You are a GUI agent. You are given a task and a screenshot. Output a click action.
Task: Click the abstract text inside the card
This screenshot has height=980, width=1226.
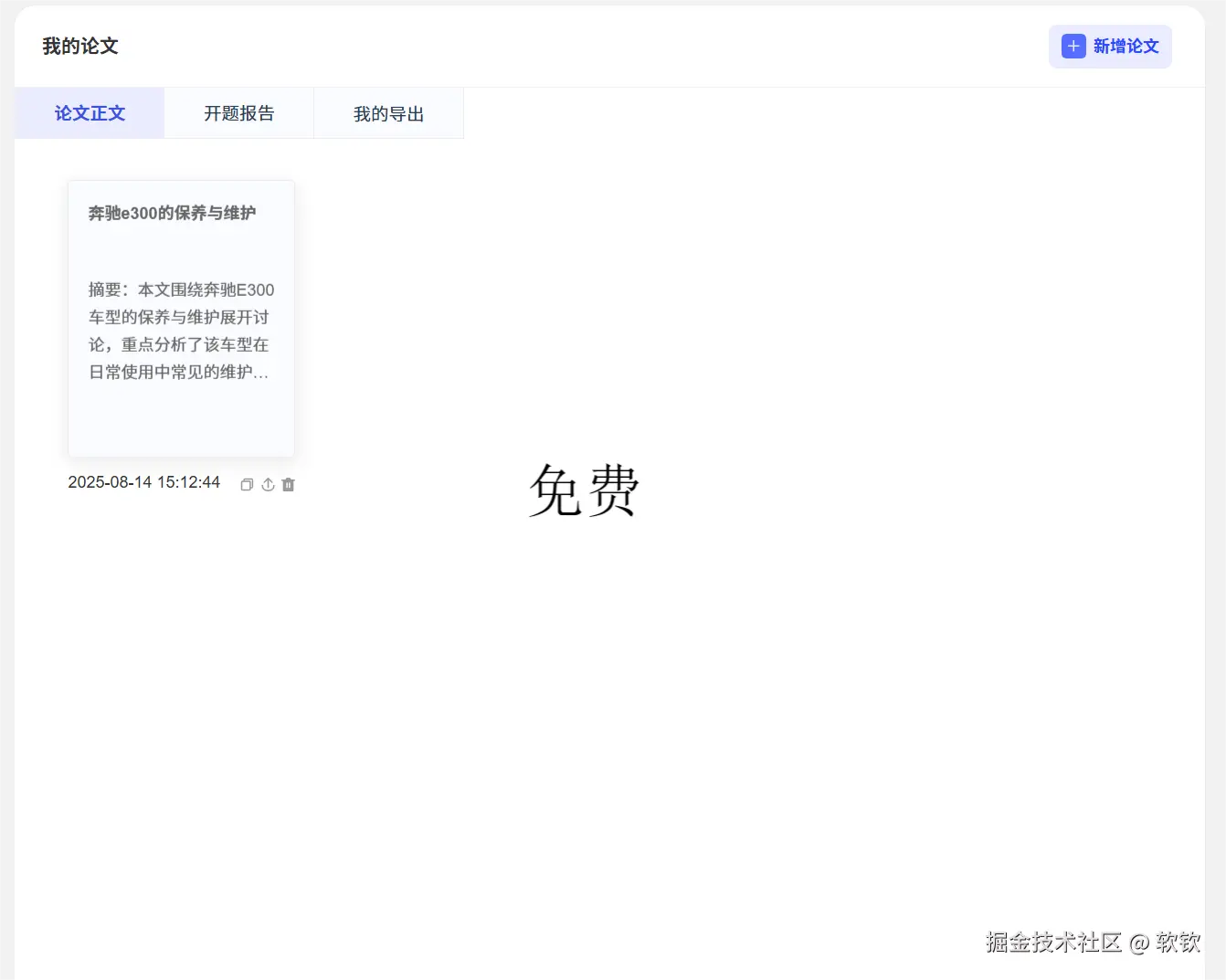tap(178, 331)
